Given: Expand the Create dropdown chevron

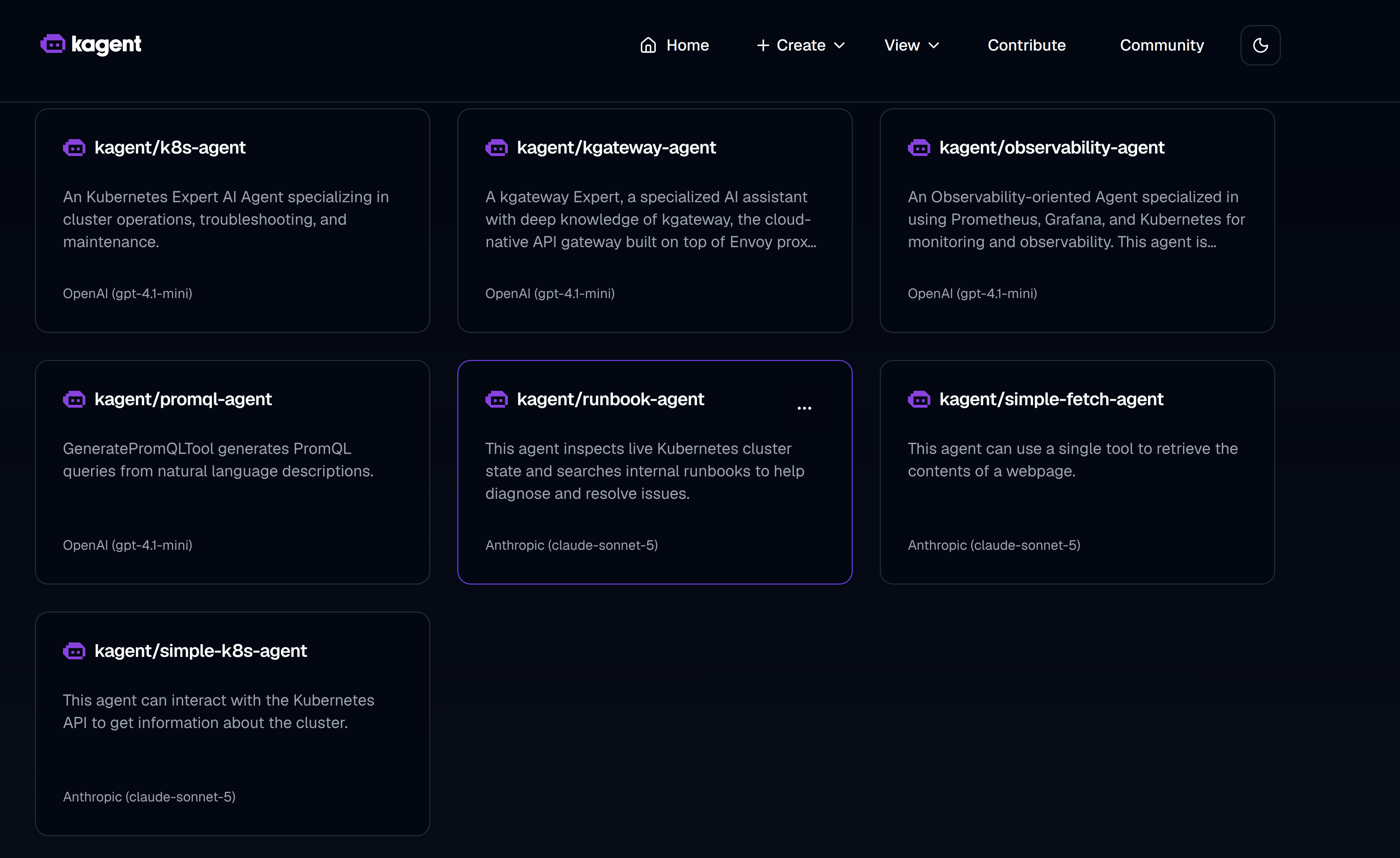Looking at the screenshot, I should coord(839,45).
